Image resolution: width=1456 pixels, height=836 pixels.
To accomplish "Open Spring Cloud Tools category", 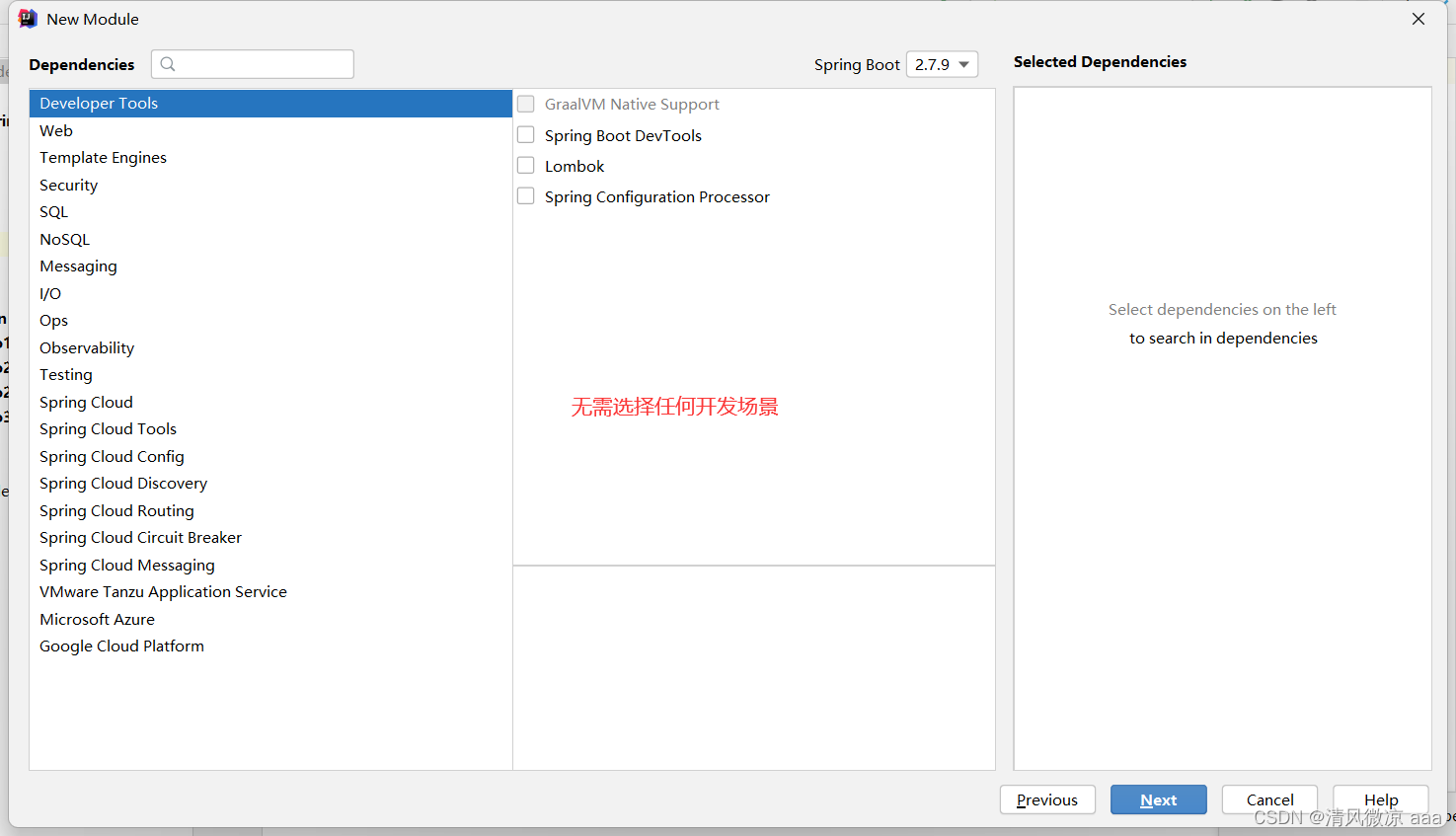I will (270, 429).
